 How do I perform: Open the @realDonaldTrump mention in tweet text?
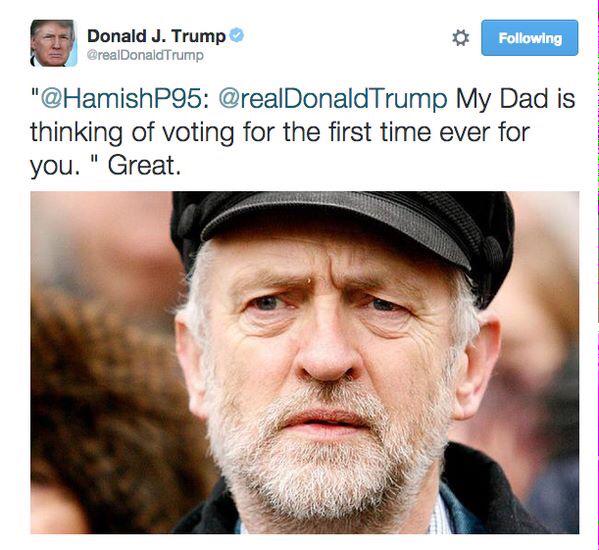coord(333,99)
